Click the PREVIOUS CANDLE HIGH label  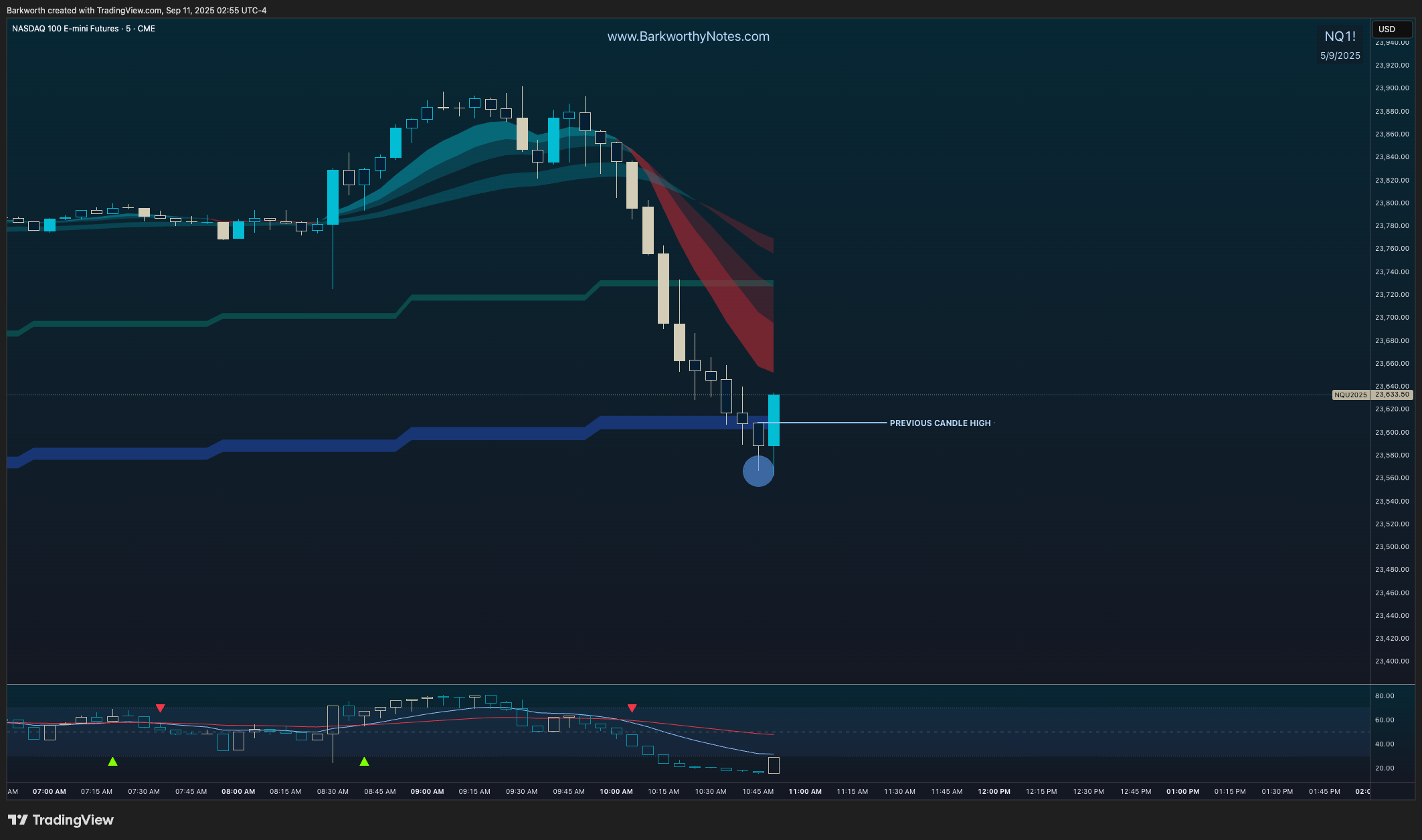pyautogui.click(x=940, y=423)
